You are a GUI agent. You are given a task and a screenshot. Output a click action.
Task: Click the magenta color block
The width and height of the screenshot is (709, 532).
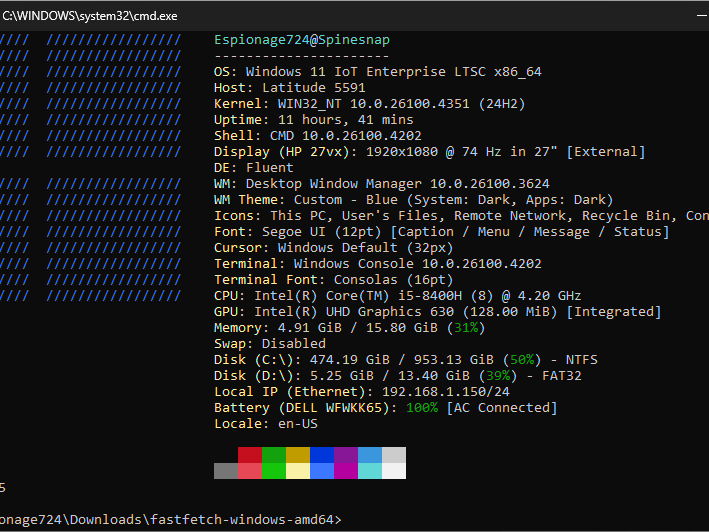point(346,471)
